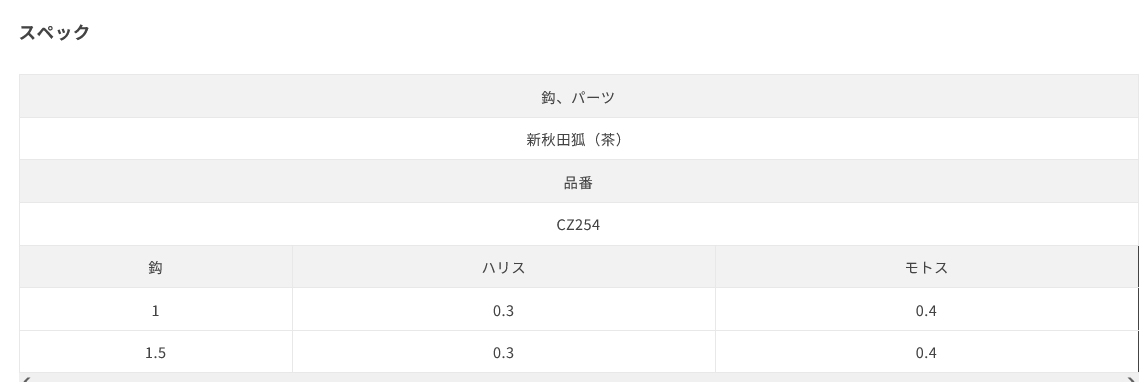
Task: Click the 鈎 column header
Action: click(x=156, y=267)
